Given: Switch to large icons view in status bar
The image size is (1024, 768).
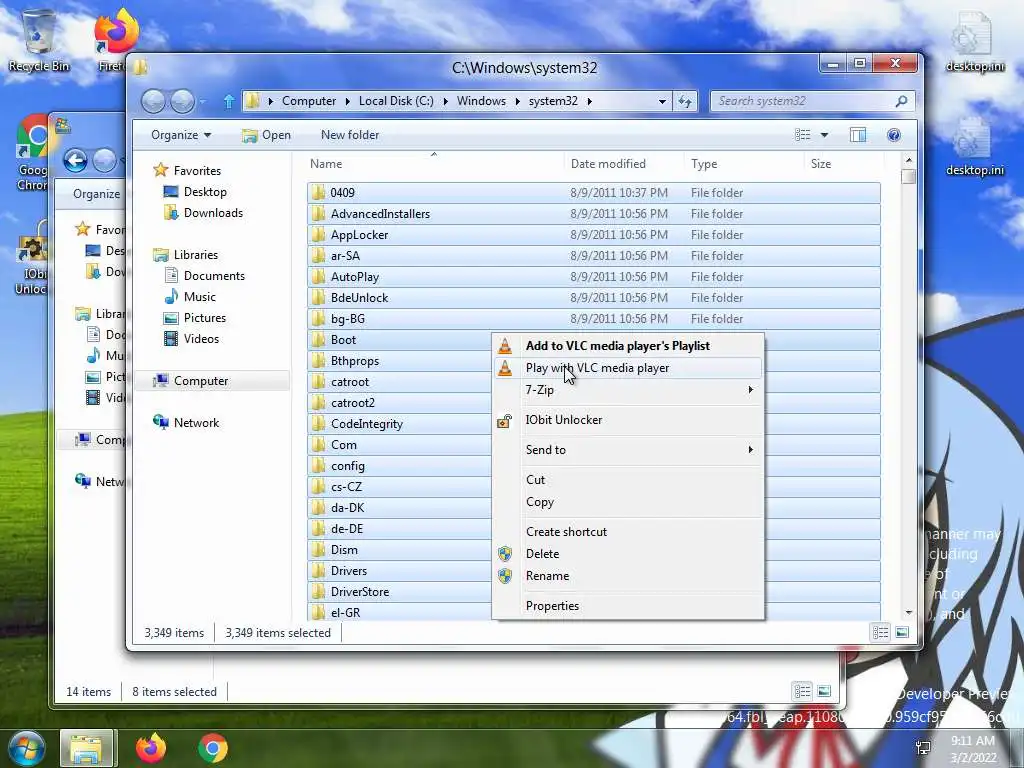Looking at the screenshot, I should pyautogui.click(x=902, y=632).
